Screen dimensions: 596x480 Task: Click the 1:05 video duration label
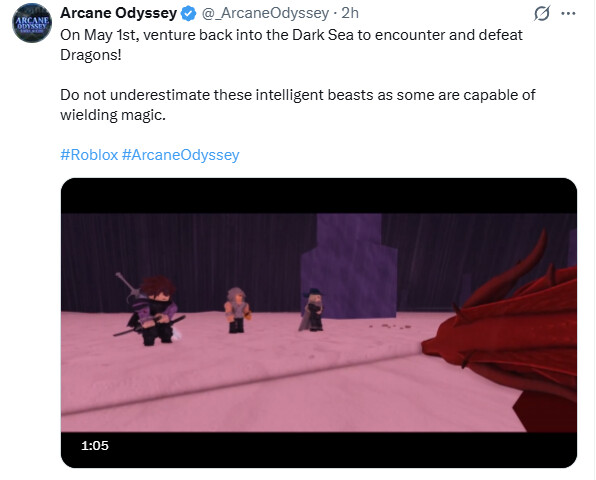pyautogui.click(x=95, y=445)
